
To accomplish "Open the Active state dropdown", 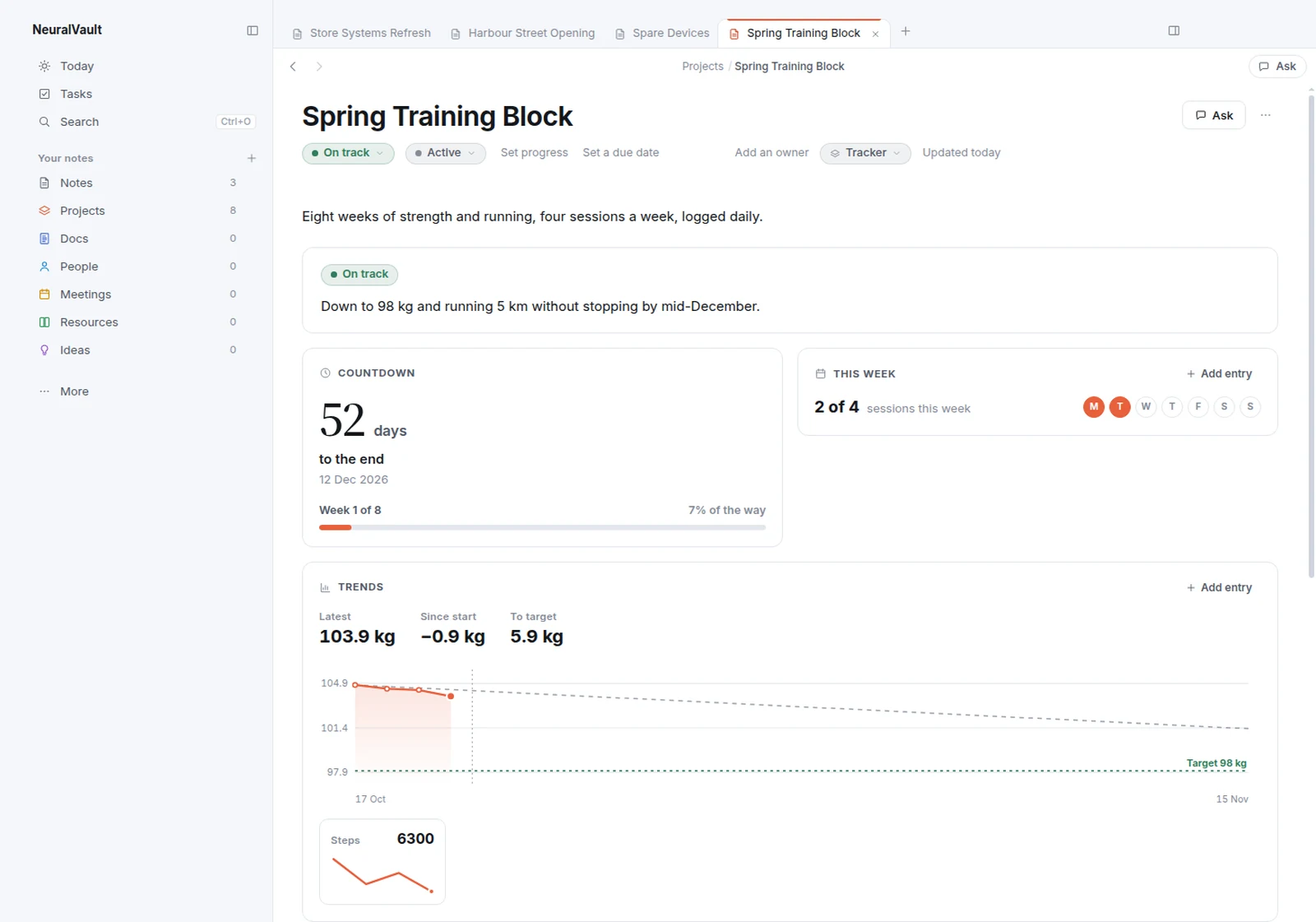I will 445,153.
